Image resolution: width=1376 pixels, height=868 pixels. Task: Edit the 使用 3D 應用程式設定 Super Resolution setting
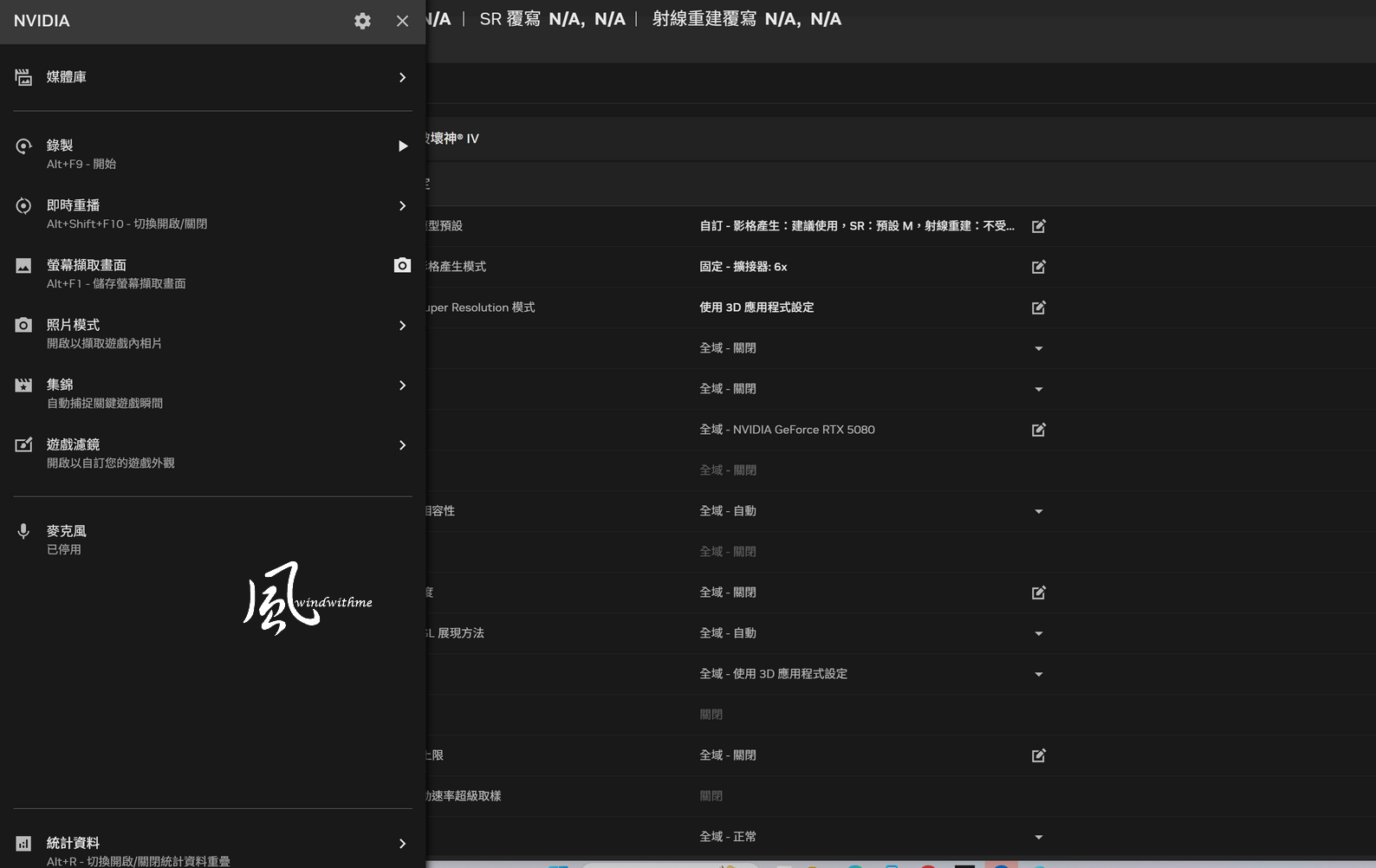click(1038, 308)
